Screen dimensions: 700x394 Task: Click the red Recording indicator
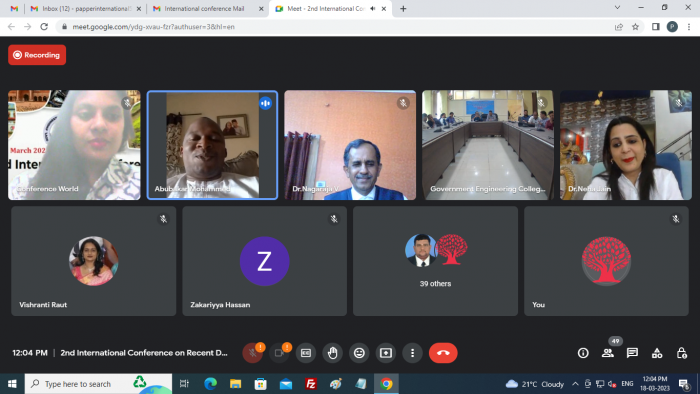(37, 55)
